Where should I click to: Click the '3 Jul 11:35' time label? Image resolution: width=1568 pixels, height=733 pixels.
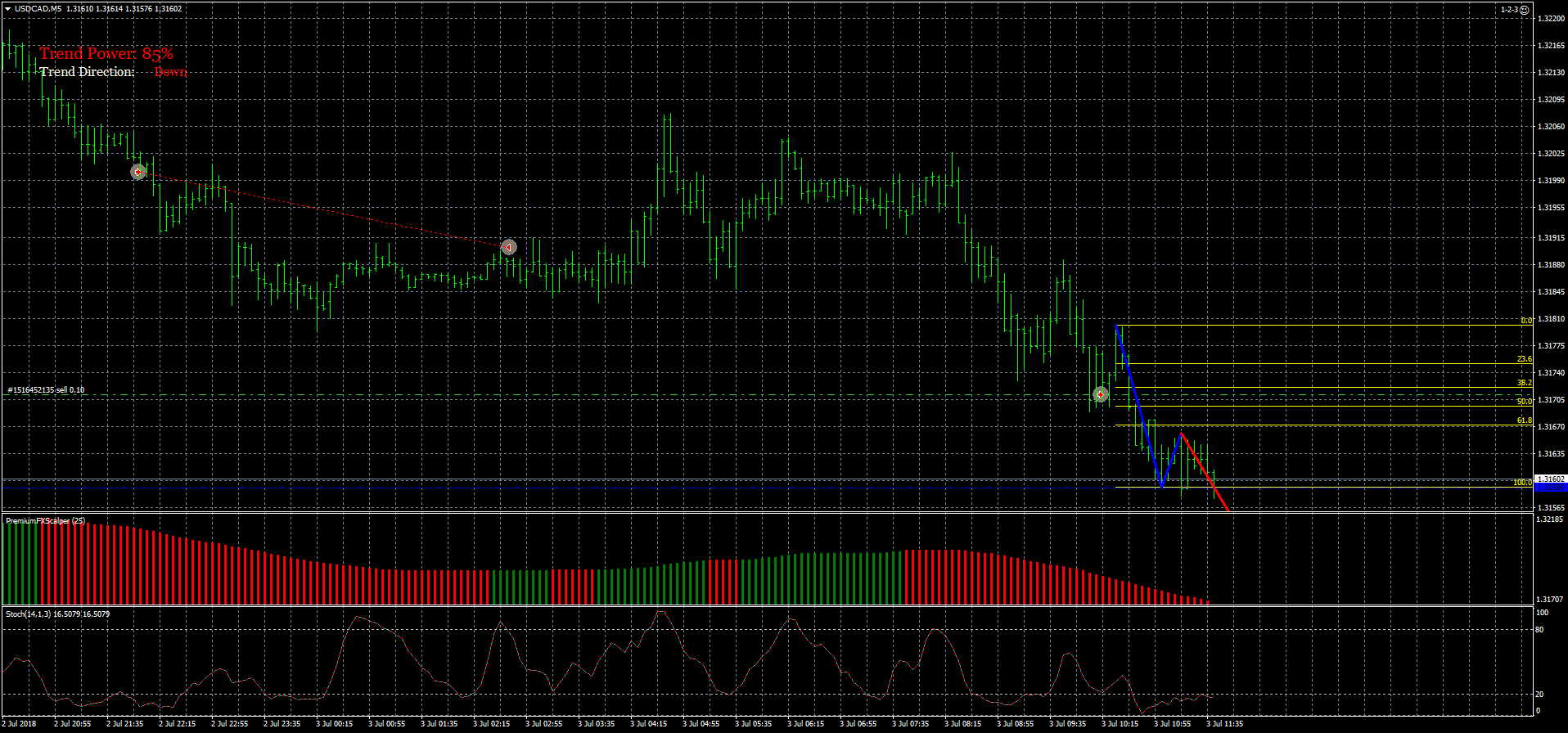pyautogui.click(x=1225, y=724)
